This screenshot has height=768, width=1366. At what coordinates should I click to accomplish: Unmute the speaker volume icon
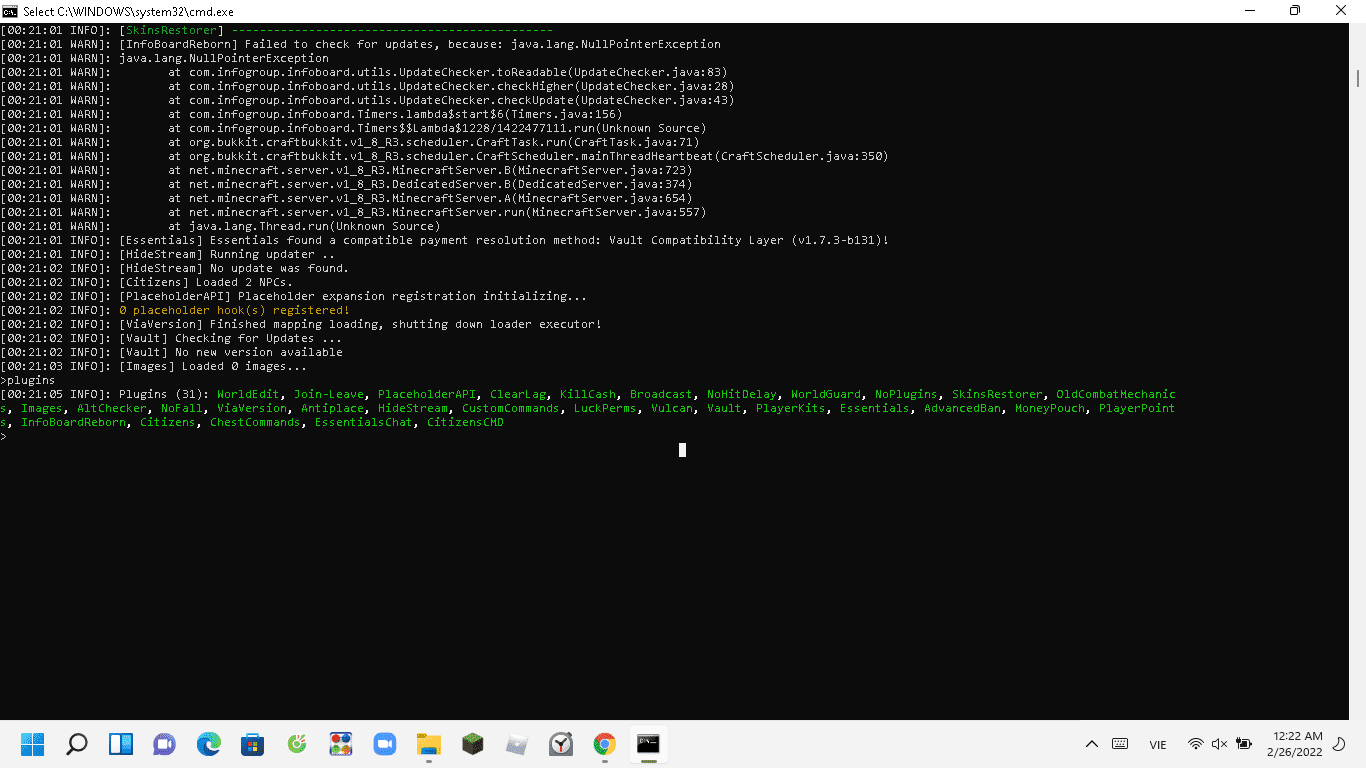(x=1219, y=744)
